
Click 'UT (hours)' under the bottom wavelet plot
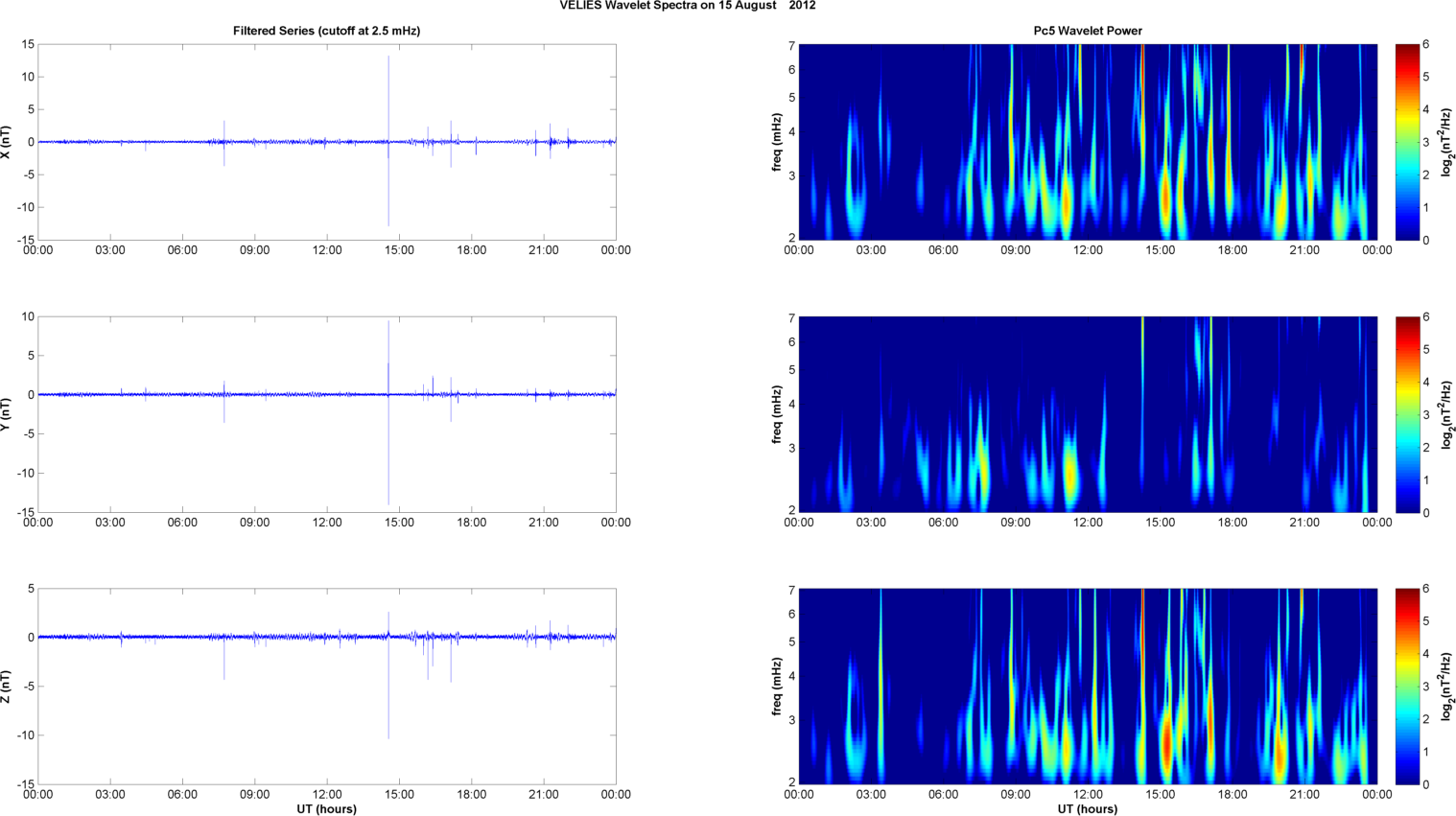pos(1088,809)
